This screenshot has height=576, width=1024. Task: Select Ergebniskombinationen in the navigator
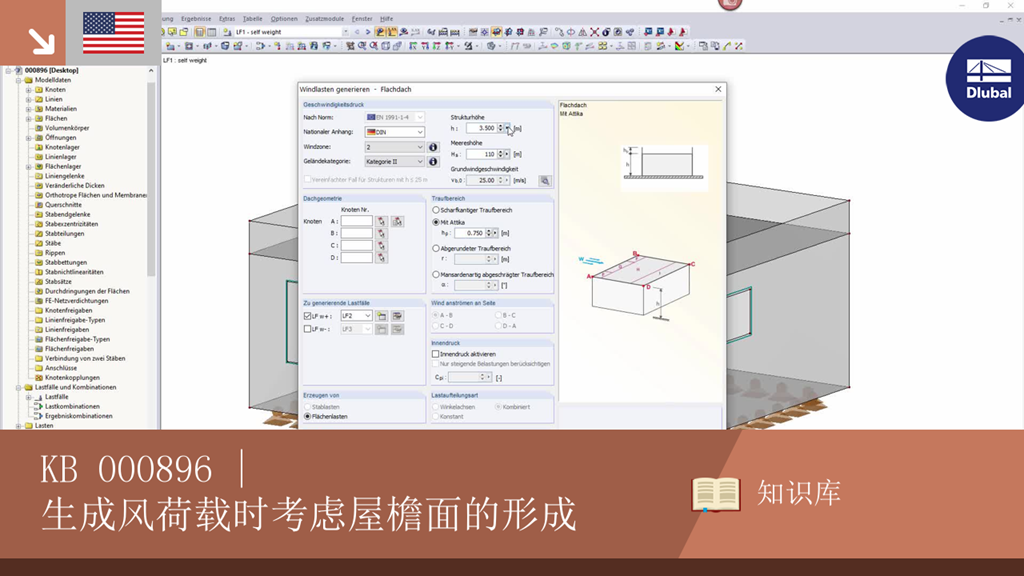pyautogui.click(x=78, y=416)
